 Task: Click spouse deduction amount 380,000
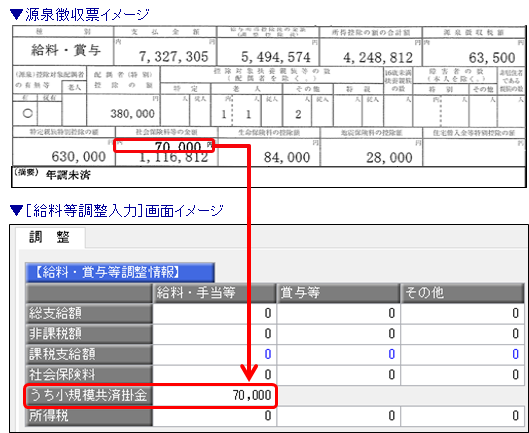coord(133,114)
